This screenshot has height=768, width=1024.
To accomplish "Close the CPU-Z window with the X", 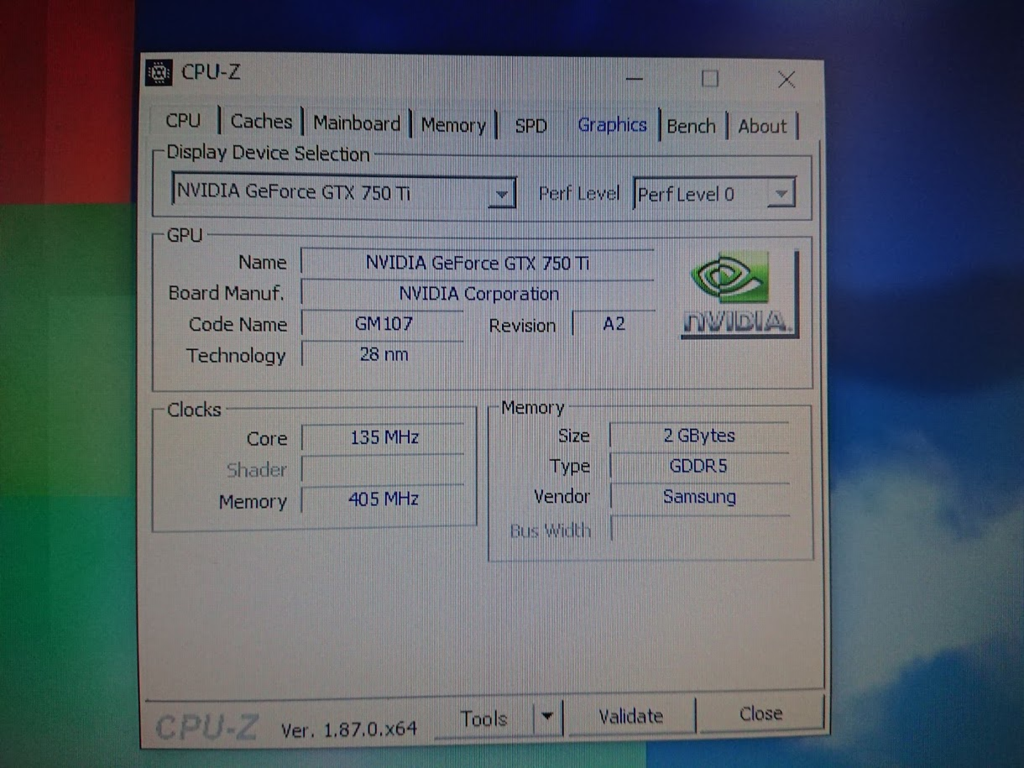I will [786, 80].
